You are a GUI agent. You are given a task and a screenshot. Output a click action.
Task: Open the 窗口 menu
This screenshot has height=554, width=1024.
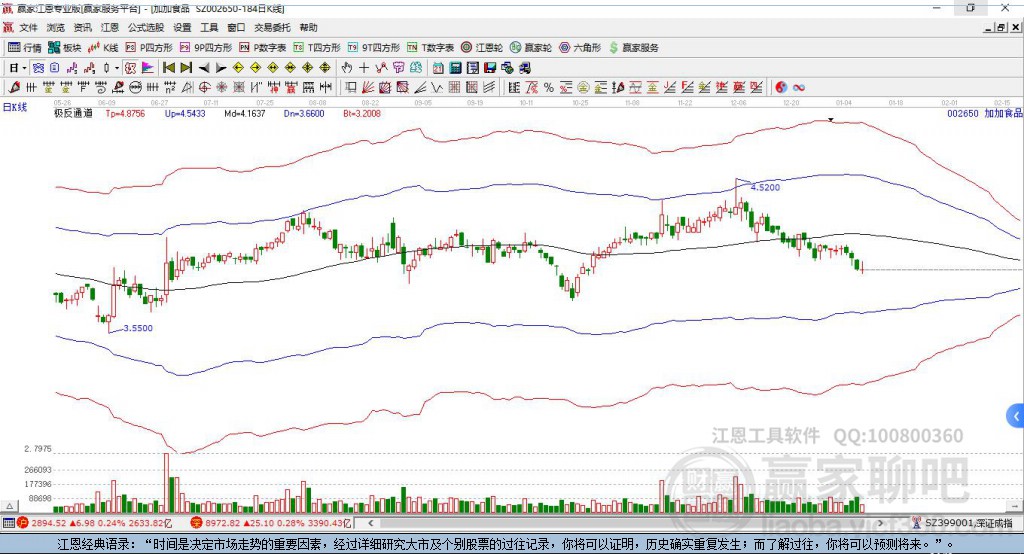point(236,27)
